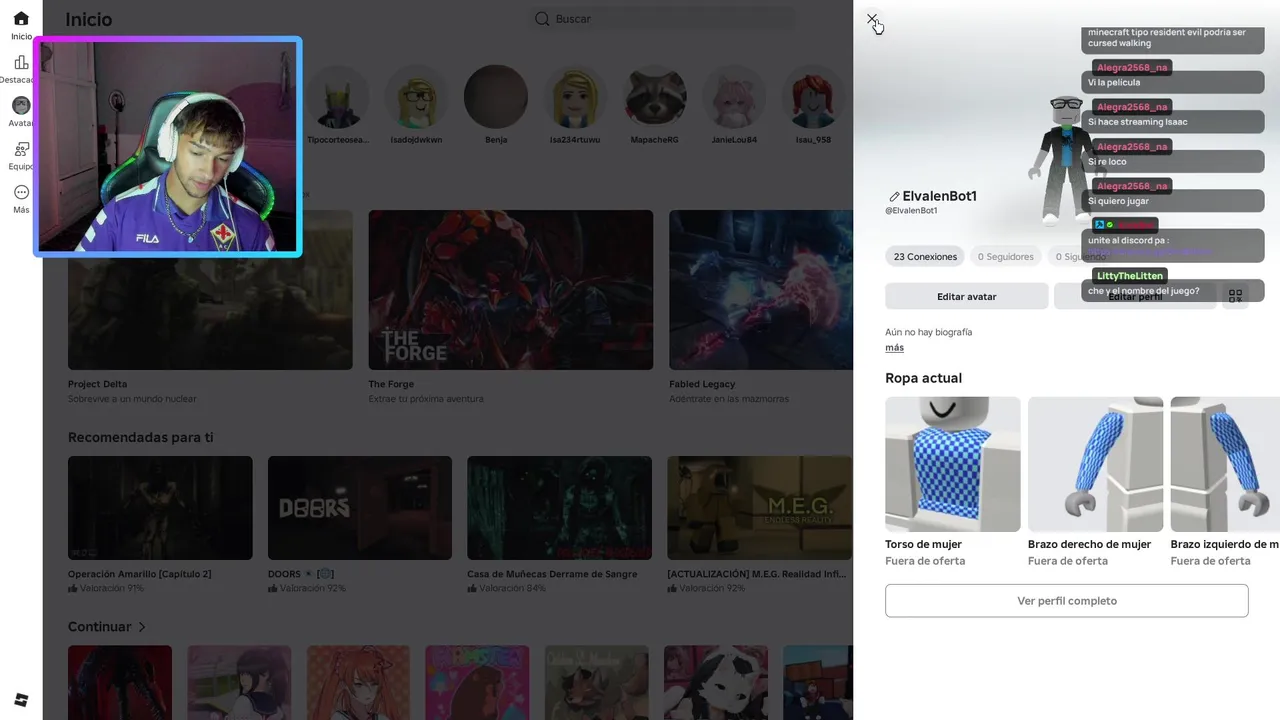This screenshot has height=720, width=1280.
Task: Click the Project Delta title text
Action: [98, 384]
